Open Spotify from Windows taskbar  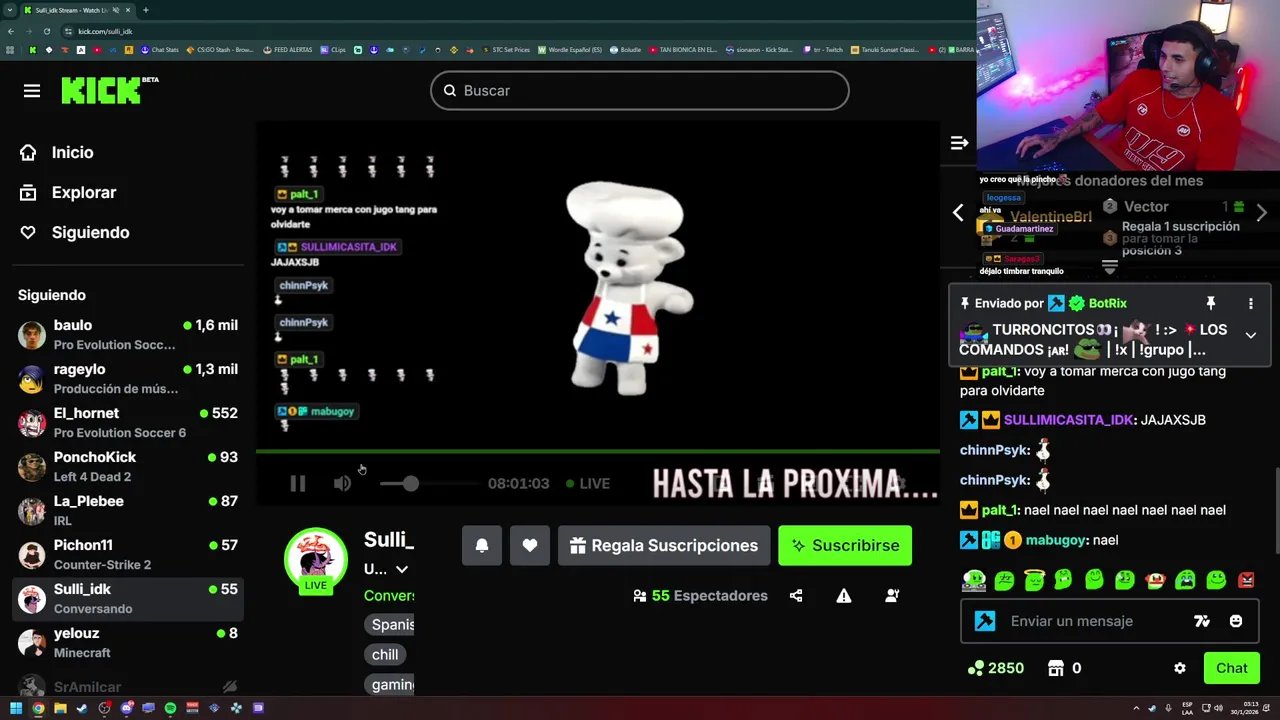coord(170,708)
